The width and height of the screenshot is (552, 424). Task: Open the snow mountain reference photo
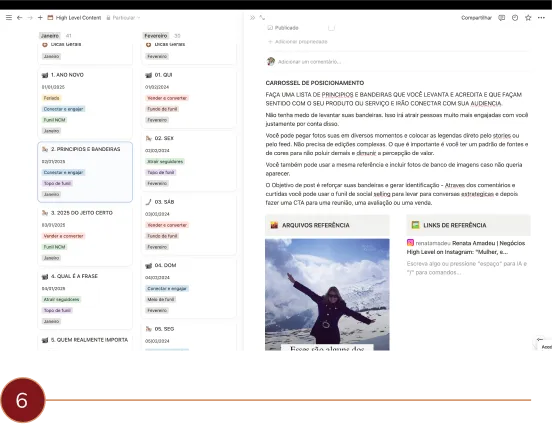[327, 294]
